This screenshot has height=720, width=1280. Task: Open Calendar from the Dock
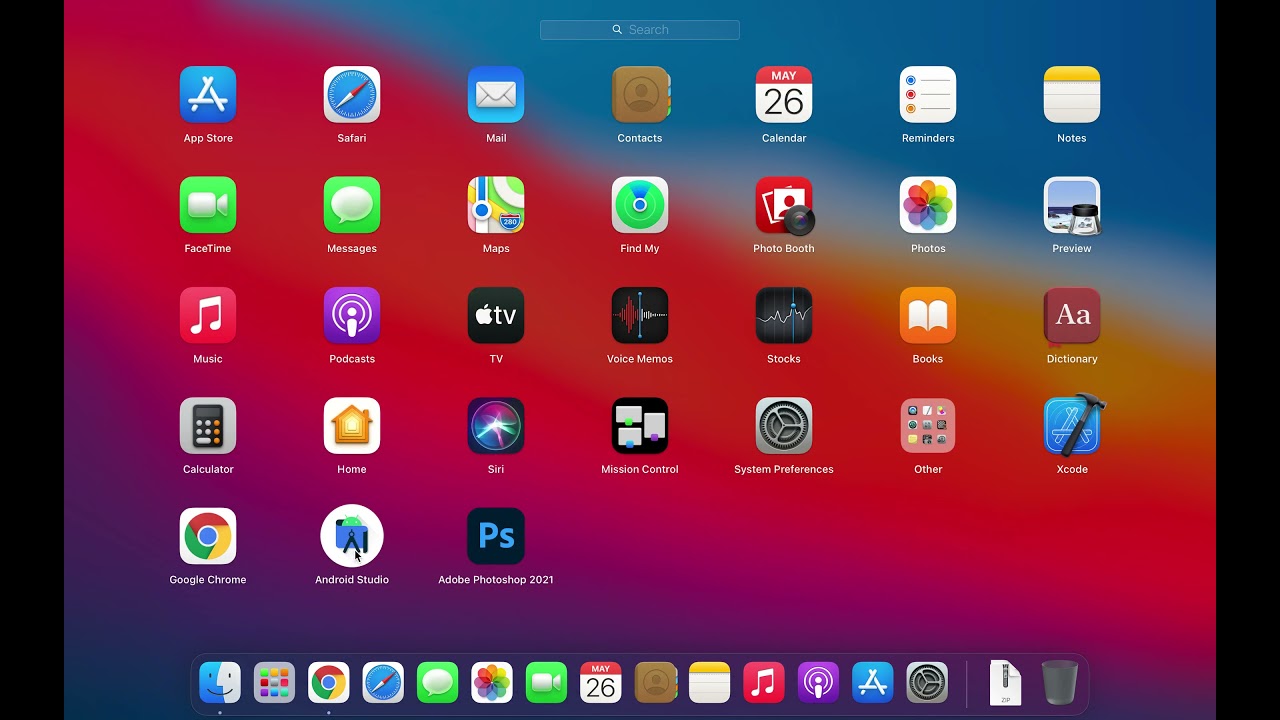click(601, 683)
